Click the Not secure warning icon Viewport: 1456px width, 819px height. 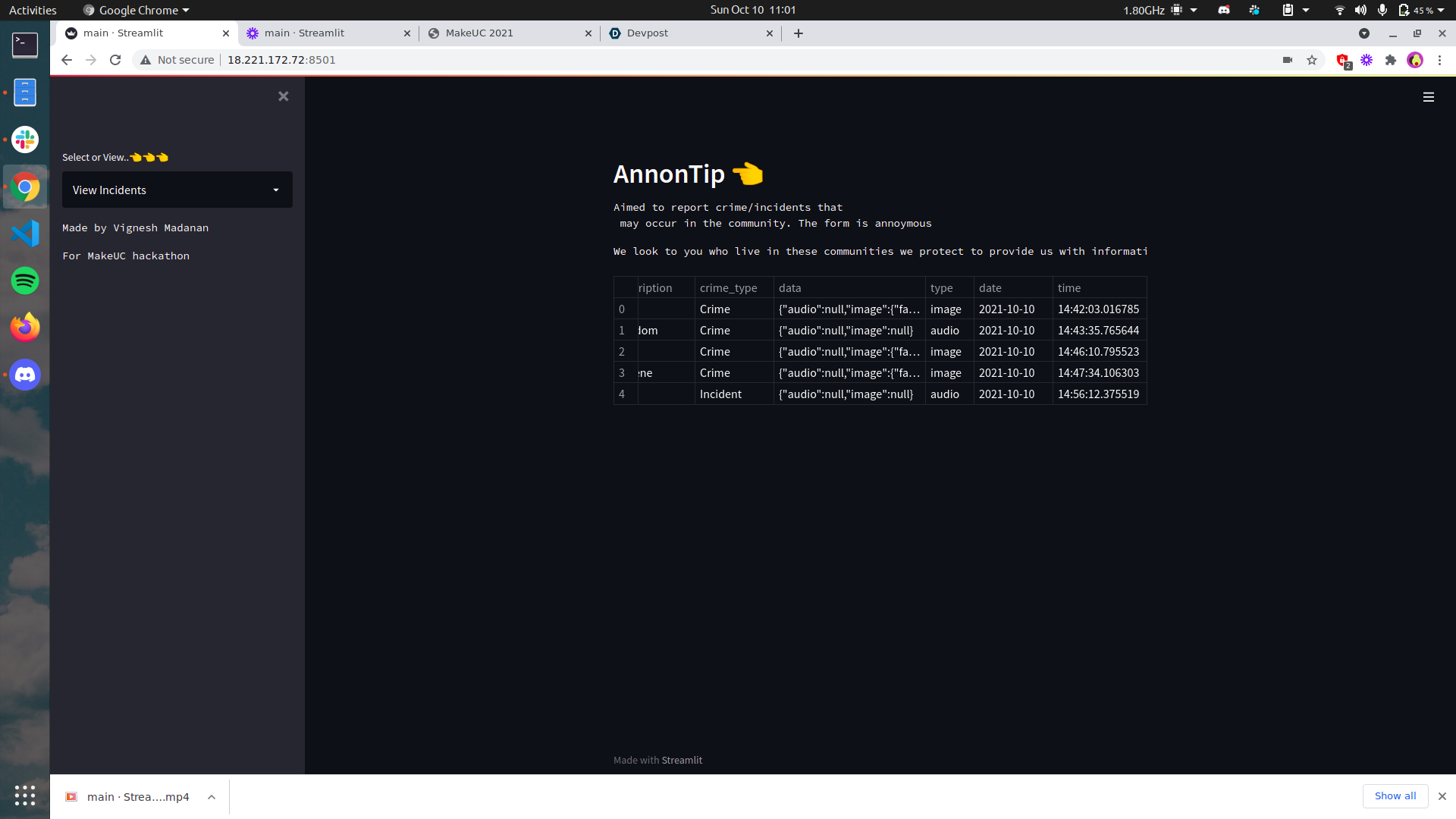tap(146, 60)
